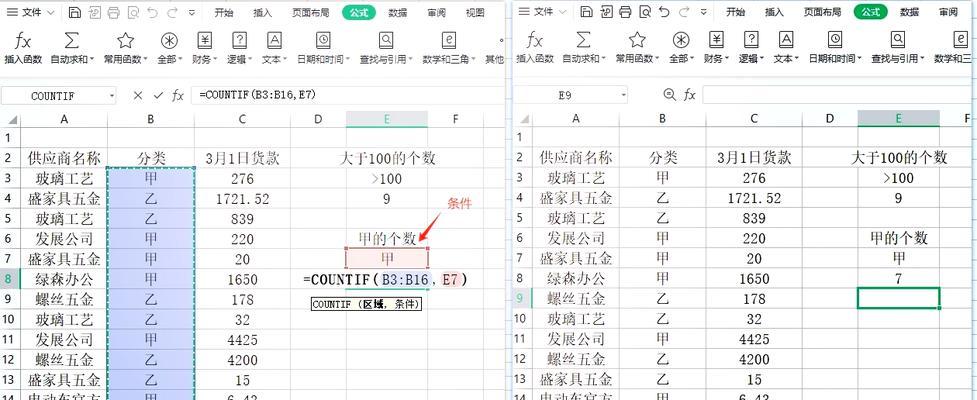Image resolution: width=977 pixels, height=400 pixels.
Task: Switch to 数据 tab in right window
Action: click(x=910, y=12)
